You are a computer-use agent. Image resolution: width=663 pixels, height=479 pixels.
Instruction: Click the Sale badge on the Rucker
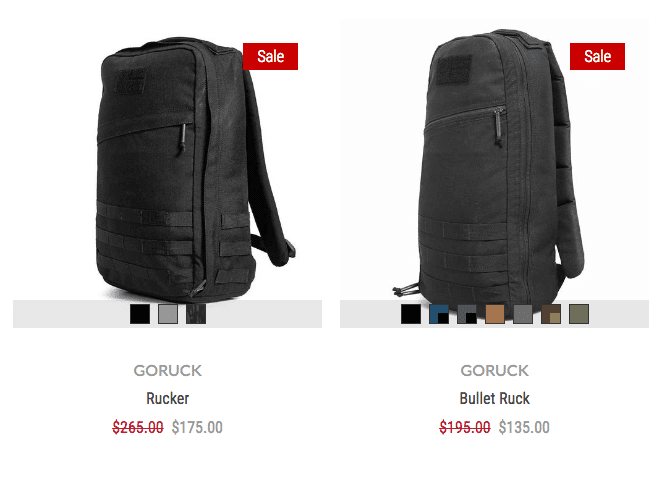271,56
